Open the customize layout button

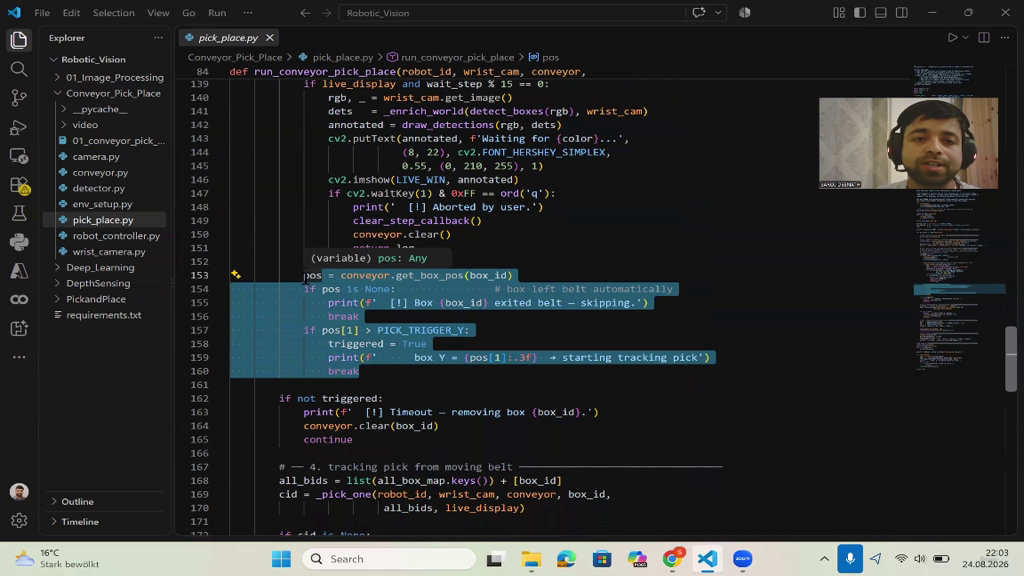coord(839,13)
